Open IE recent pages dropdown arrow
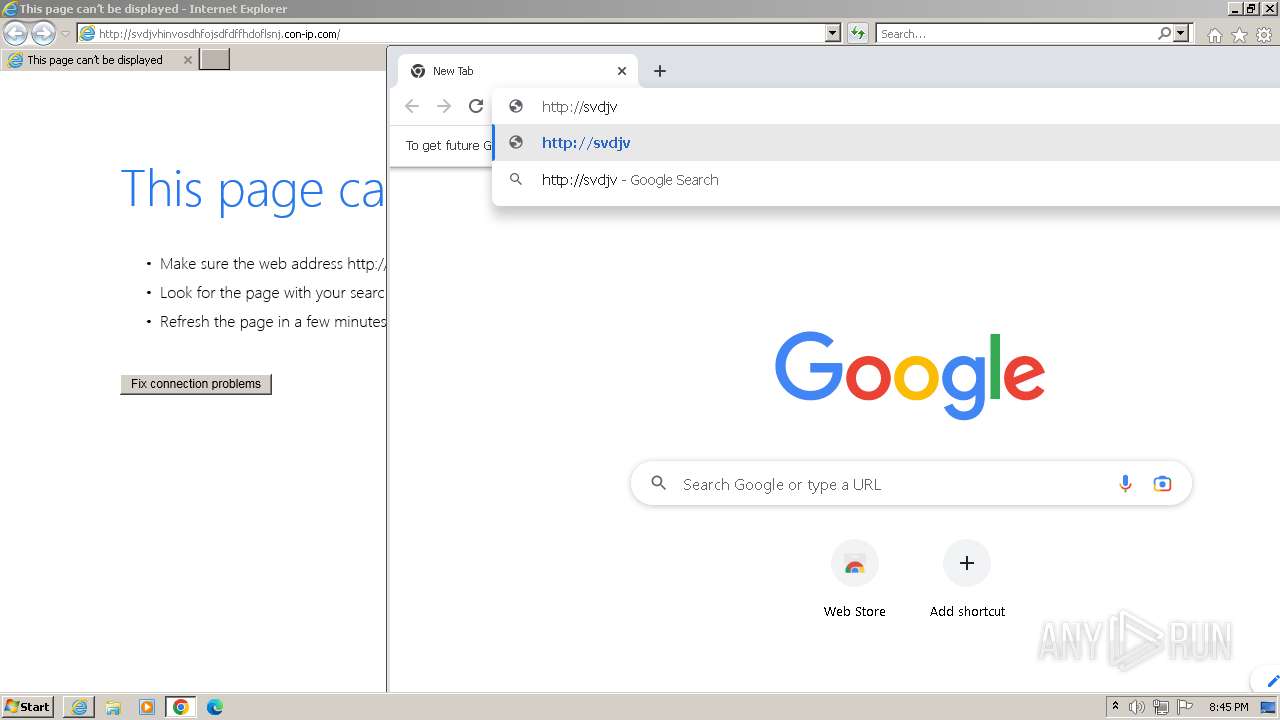Image resolution: width=1280 pixels, height=720 pixels. 65,34
